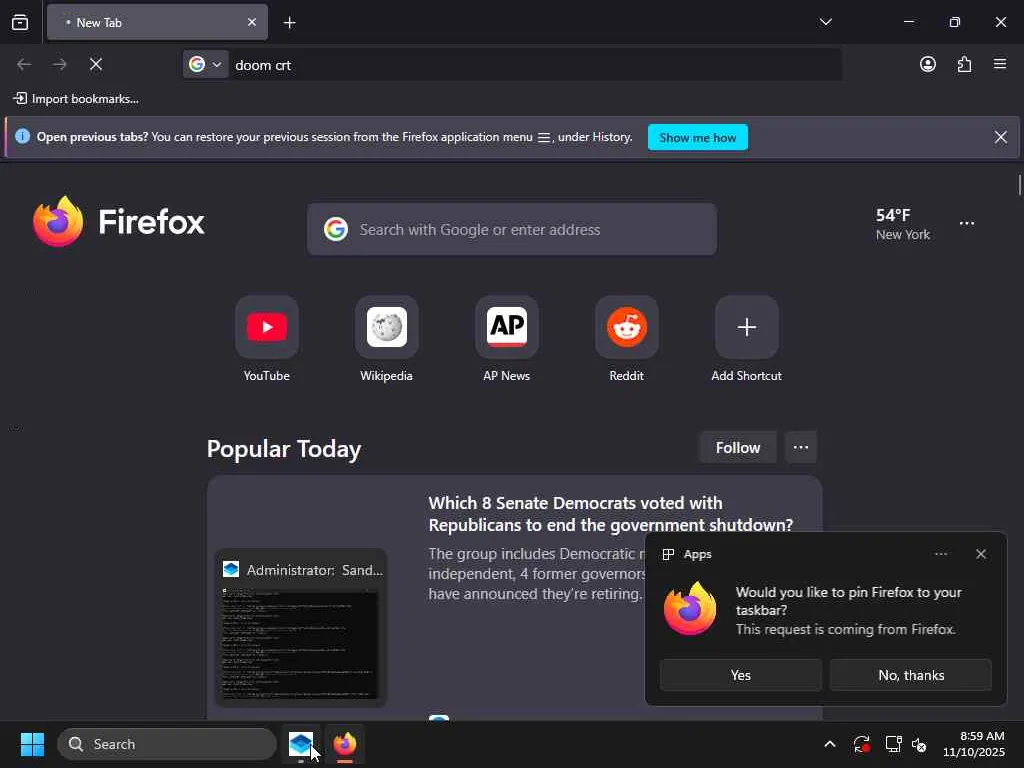Open a new tab with plus button
This screenshot has height=768, width=1024.
tap(289, 23)
